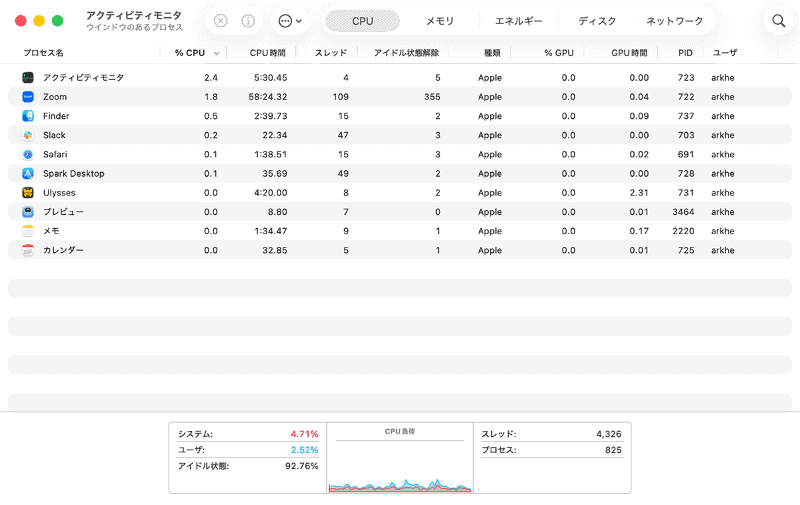Sort by プロセス名 column header

[x=43, y=53]
